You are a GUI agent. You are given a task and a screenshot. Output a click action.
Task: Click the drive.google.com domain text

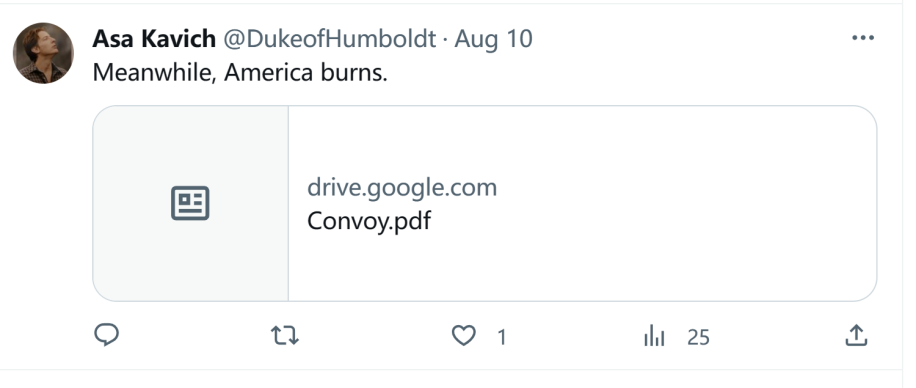pyautogui.click(x=402, y=188)
